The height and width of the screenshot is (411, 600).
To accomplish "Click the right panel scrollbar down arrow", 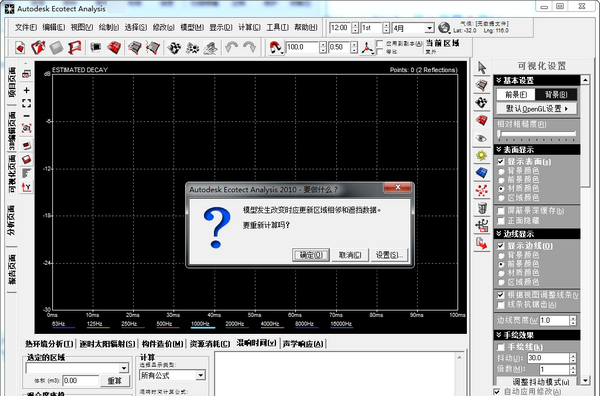I will (585, 380).
